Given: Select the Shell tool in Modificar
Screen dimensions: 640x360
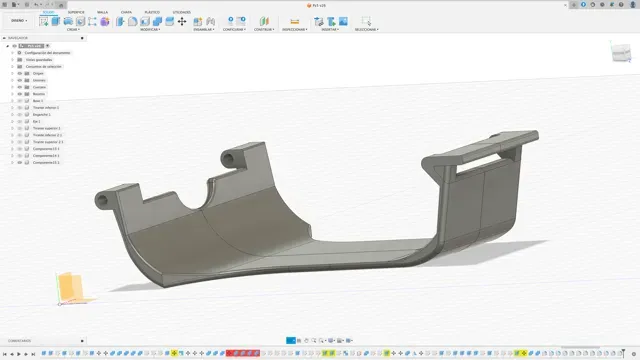Looking at the screenshot, I should (x=145, y=21).
